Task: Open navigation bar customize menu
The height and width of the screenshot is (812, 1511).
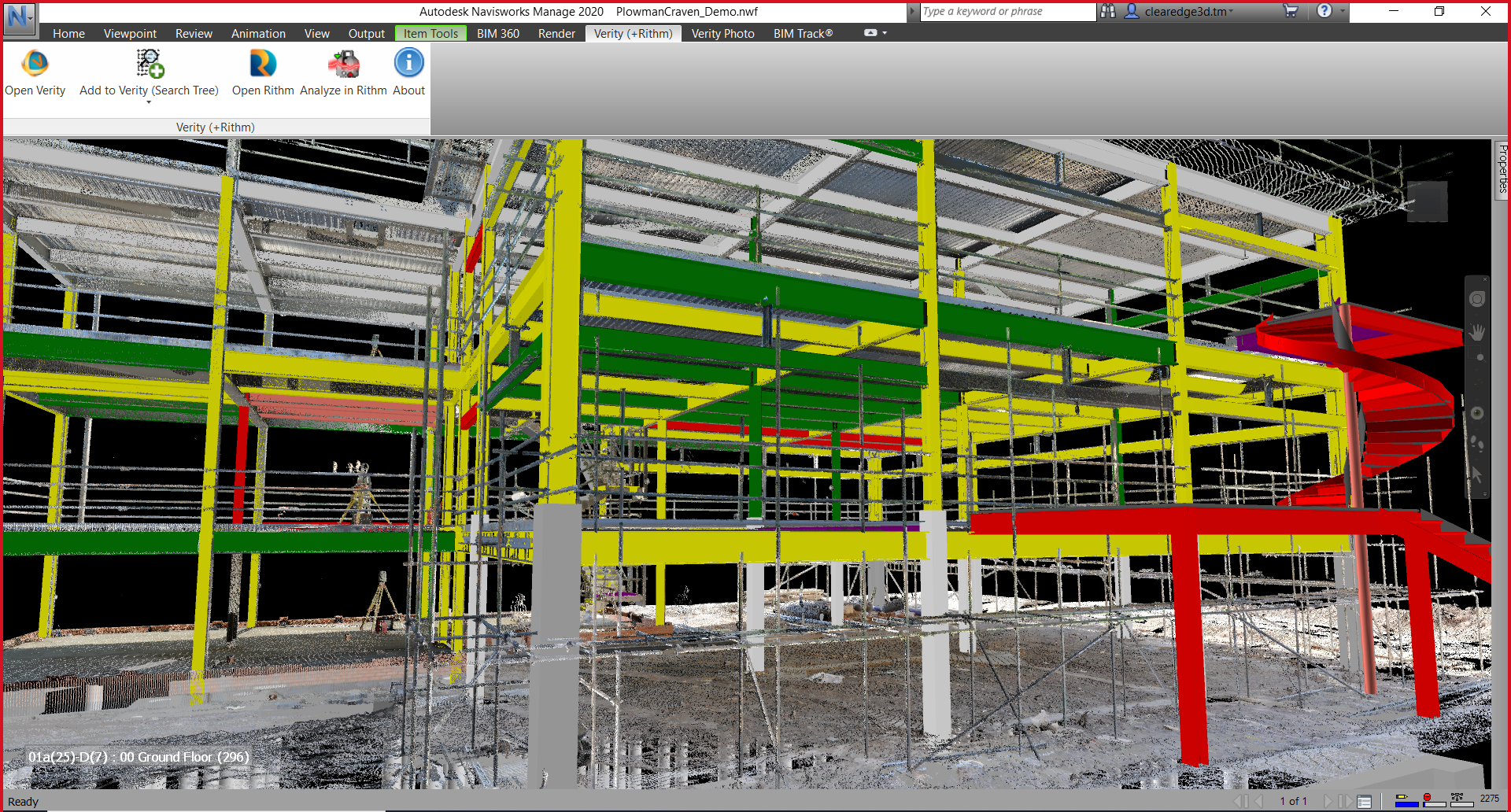Action: click(x=1485, y=495)
